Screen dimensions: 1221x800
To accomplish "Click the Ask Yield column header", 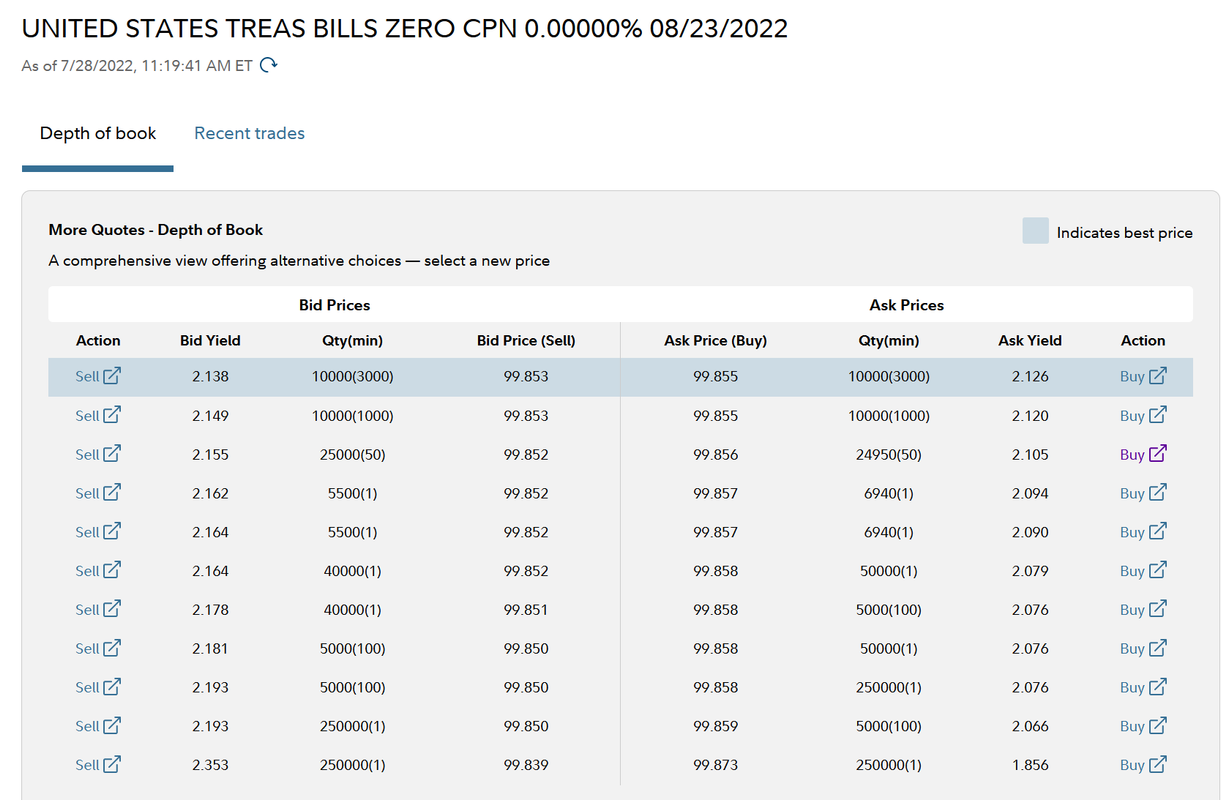I will pos(1030,340).
